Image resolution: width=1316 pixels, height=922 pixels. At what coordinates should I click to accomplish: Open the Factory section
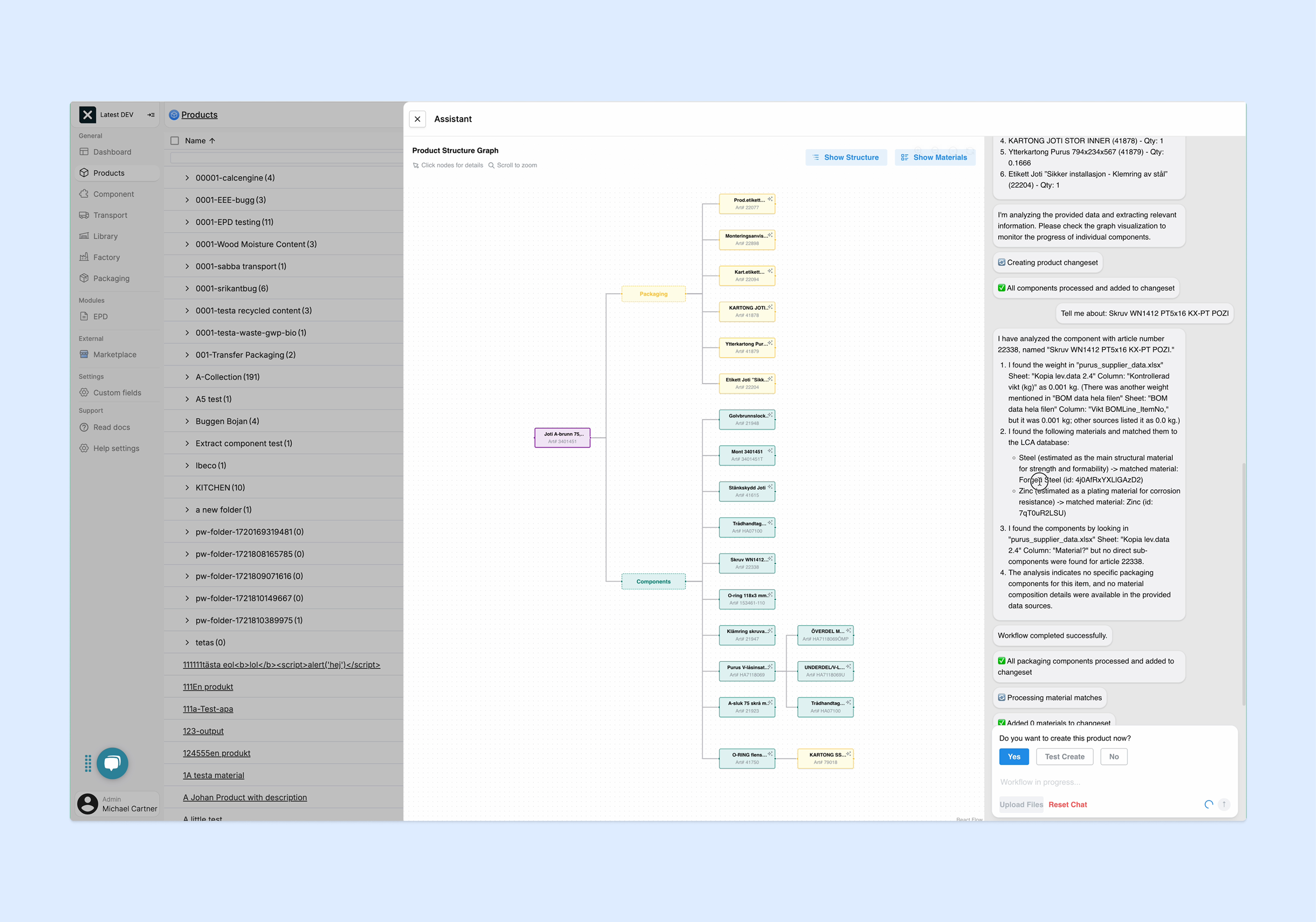[x=106, y=257]
